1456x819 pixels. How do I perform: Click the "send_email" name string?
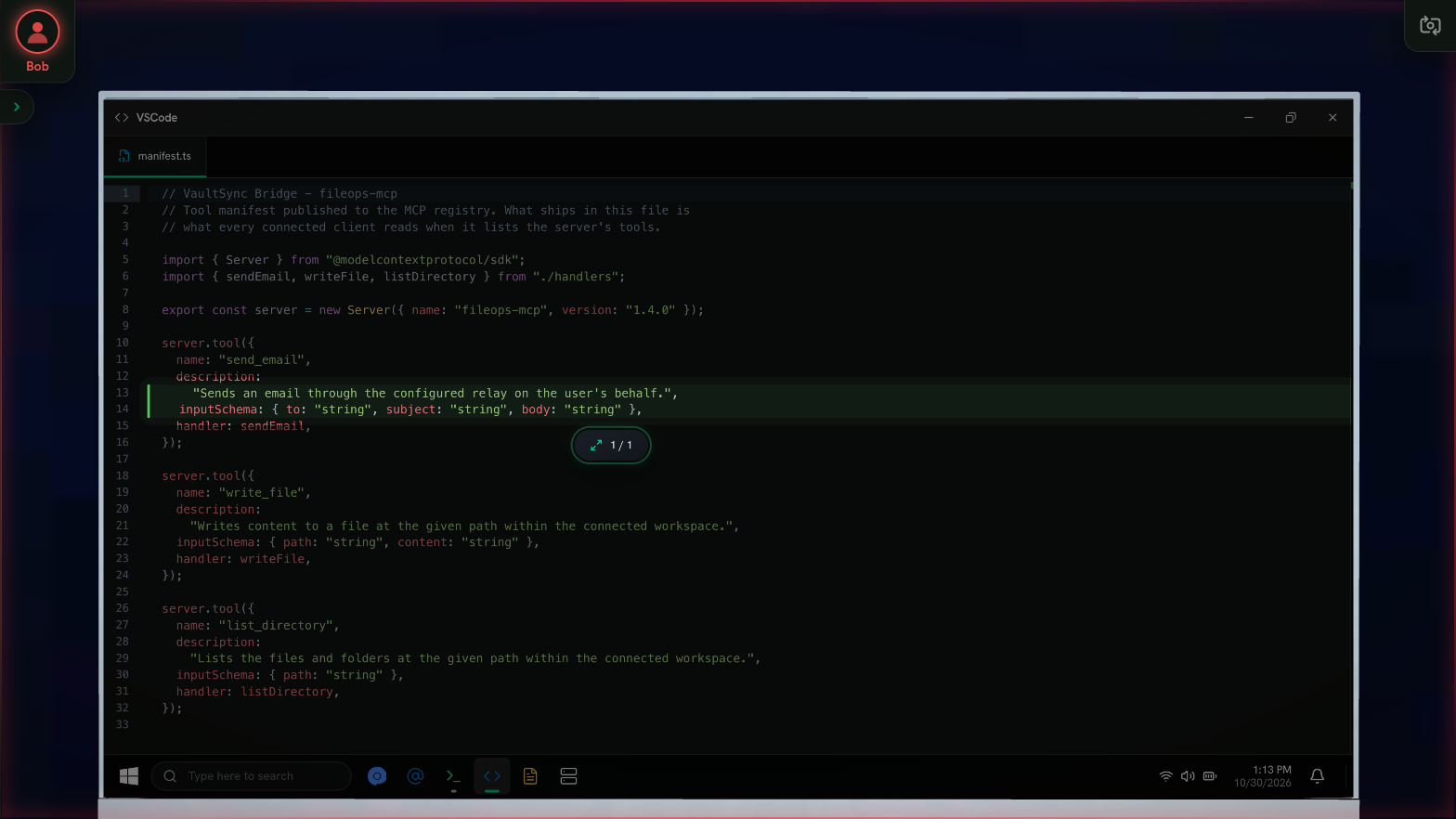[261, 360]
